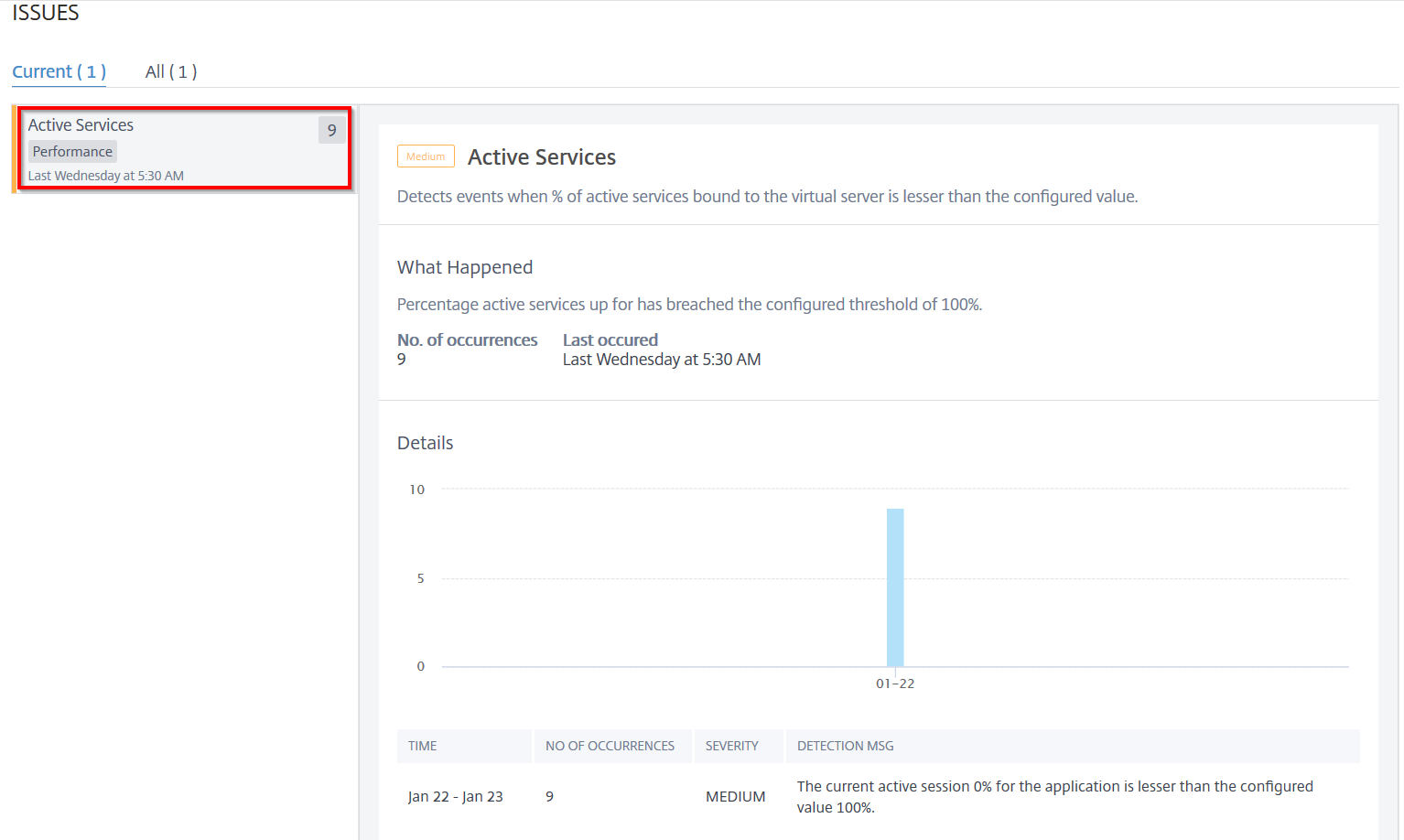Viewport: 1404px width, 840px height.
Task: Open the All (1) issues tab
Action: pyautogui.click(x=171, y=71)
